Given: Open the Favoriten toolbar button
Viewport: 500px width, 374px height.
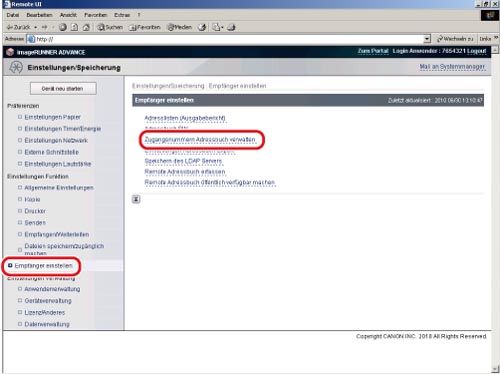Looking at the screenshot, I should [145, 27].
